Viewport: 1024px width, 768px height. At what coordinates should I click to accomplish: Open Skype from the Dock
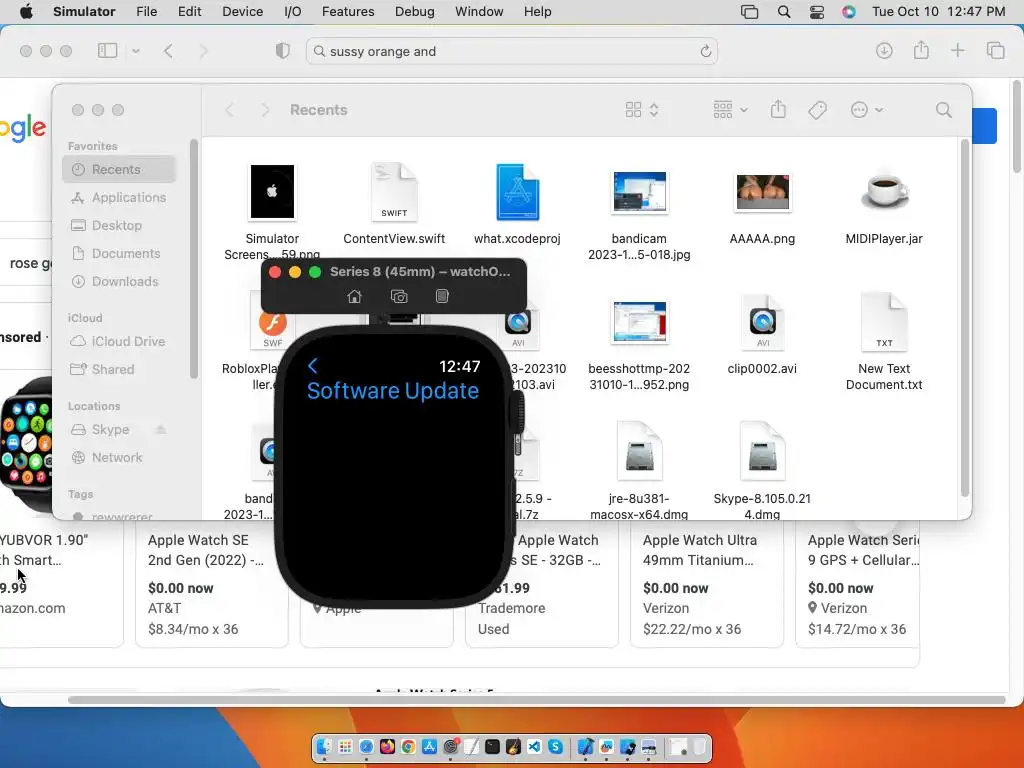tap(555, 746)
